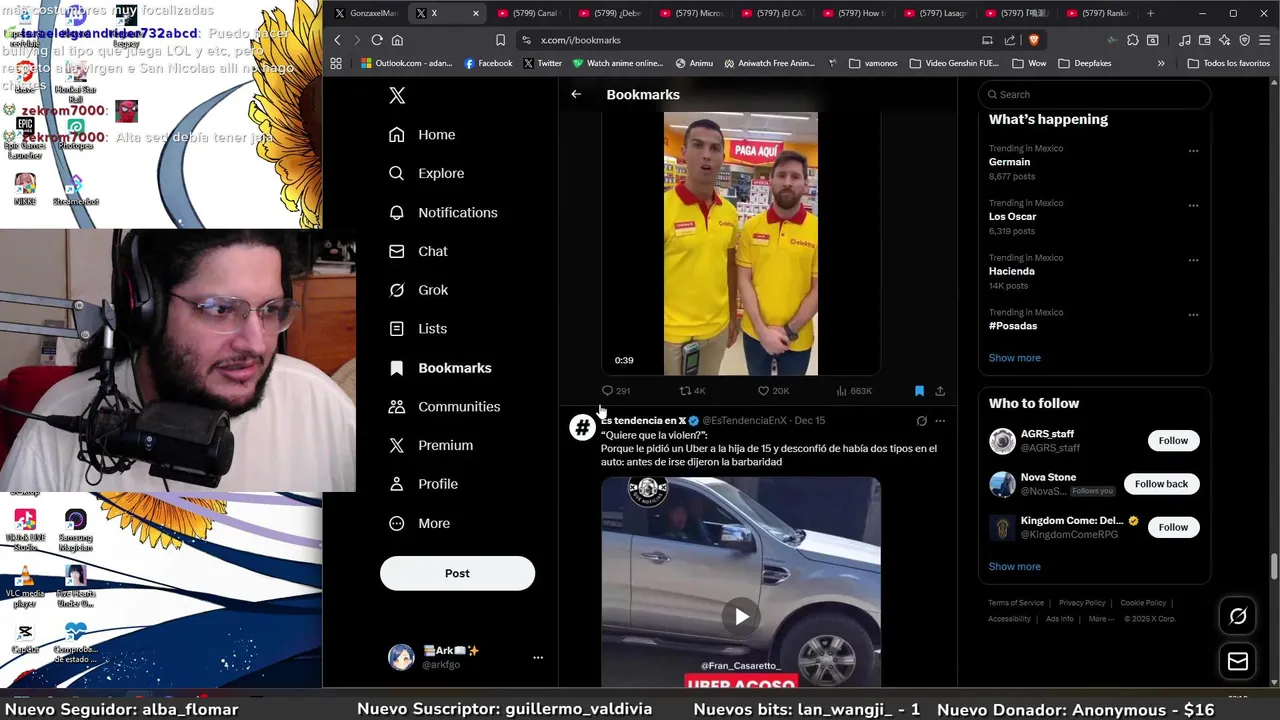Screen dimensions: 1280x720
Task: Open the #Posadas trending topic
Action: (x=1013, y=326)
